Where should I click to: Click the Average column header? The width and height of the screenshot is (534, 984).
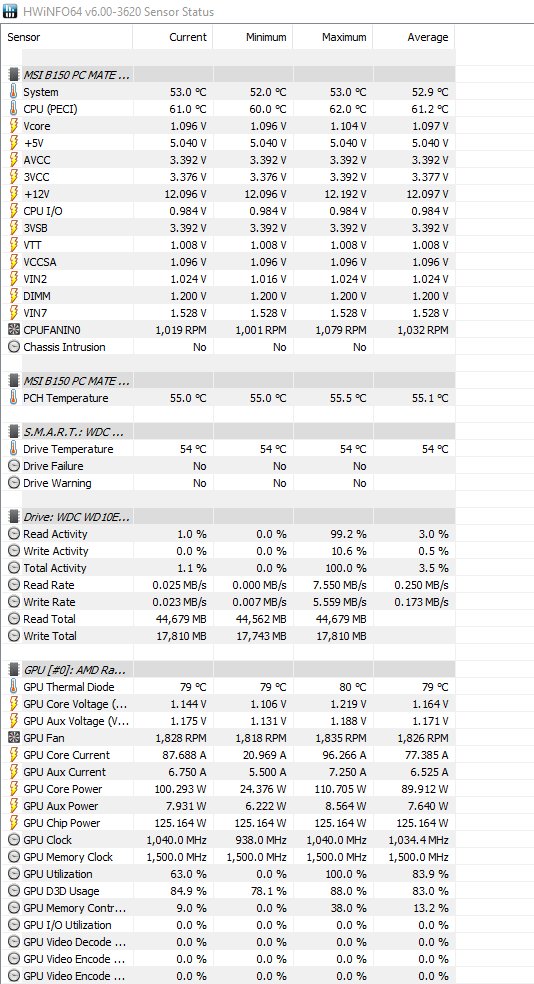pos(414,37)
